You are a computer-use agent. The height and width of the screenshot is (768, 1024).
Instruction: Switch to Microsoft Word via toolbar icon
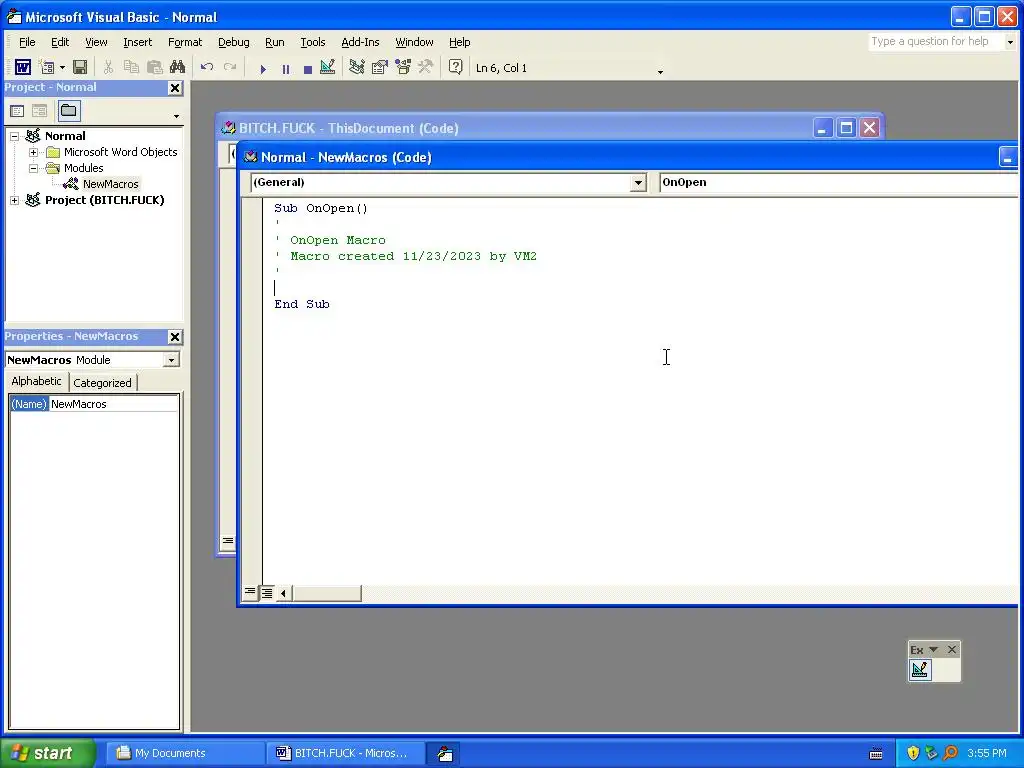(22, 67)
